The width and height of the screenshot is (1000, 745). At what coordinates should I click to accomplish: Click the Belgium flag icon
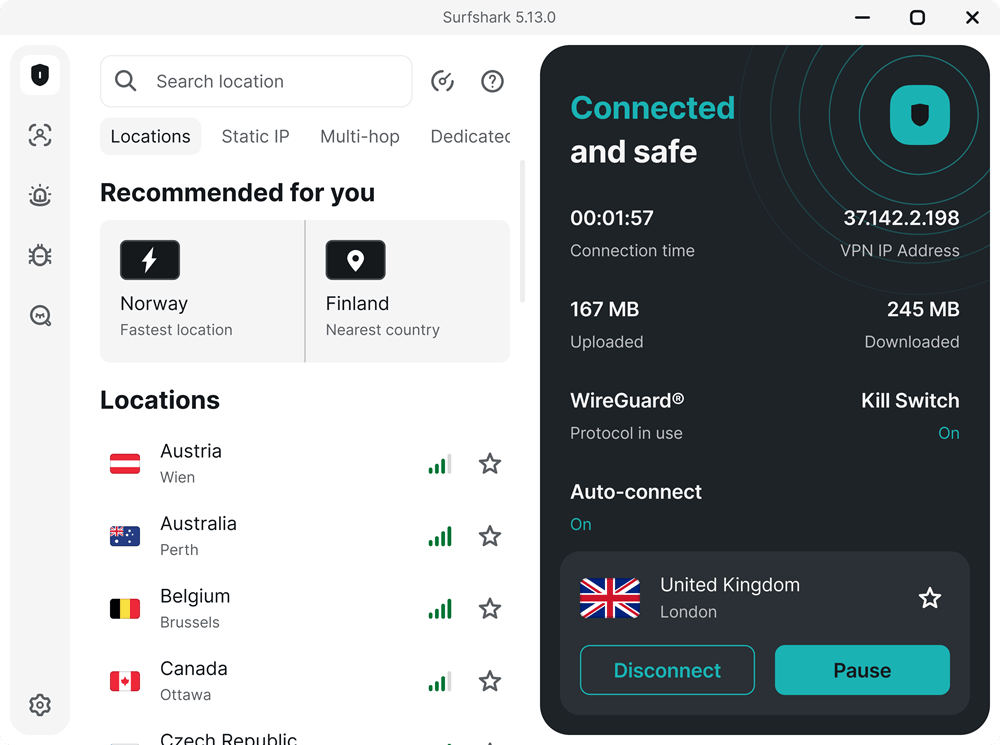(x=125, y=609)
